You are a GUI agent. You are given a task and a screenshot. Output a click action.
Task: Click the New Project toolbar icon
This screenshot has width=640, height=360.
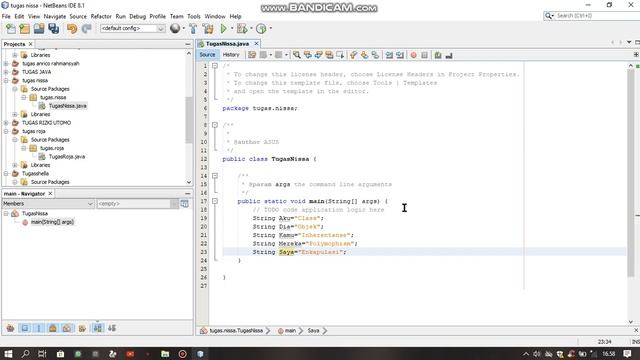pyautogui.click(x=24, y=29)
